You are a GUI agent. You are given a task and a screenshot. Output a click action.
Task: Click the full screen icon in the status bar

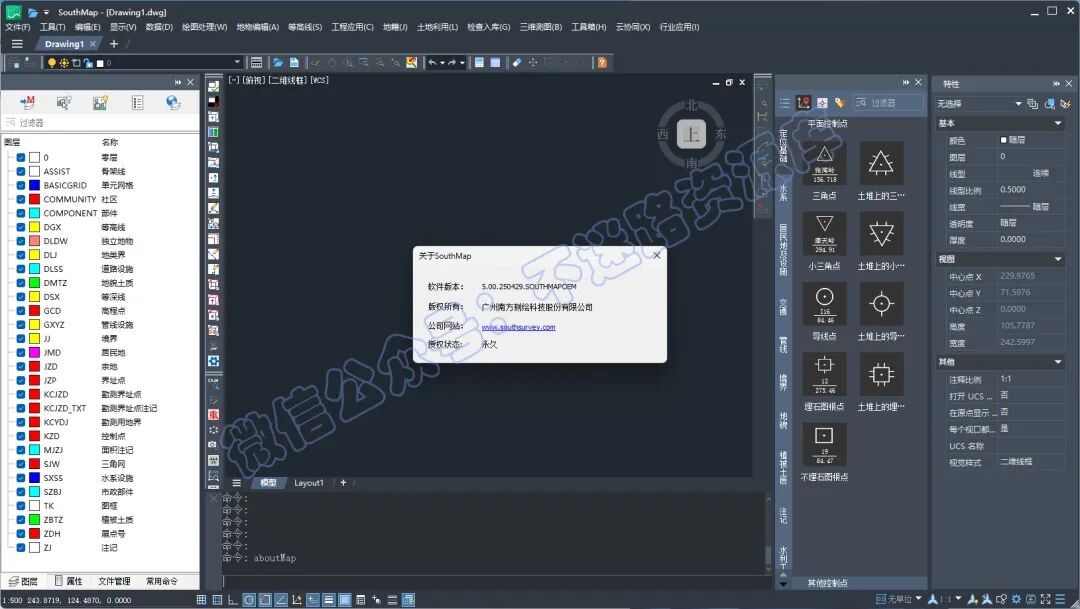tap(1046, 599)
